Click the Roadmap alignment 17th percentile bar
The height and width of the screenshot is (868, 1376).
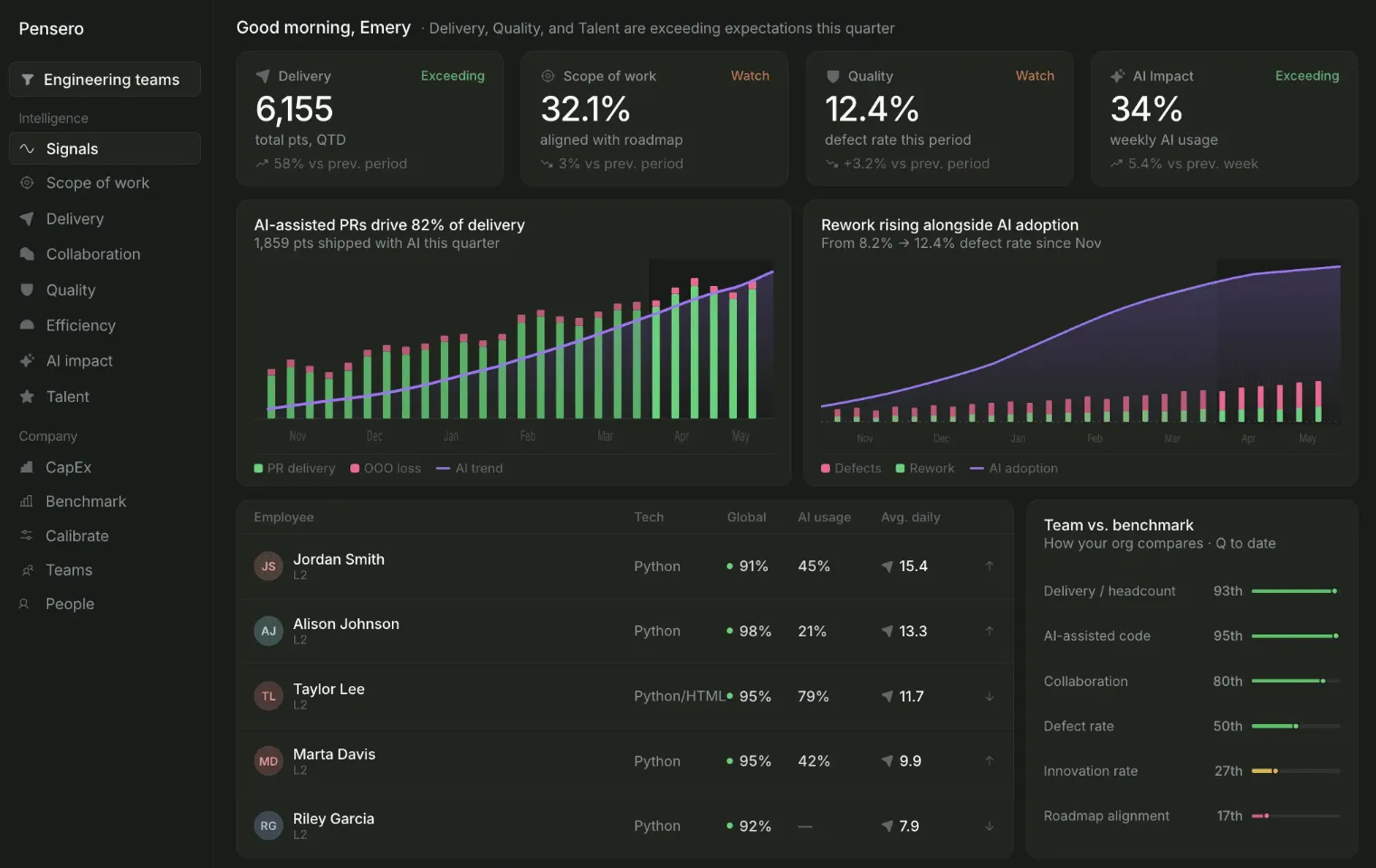pos(1295,816)
